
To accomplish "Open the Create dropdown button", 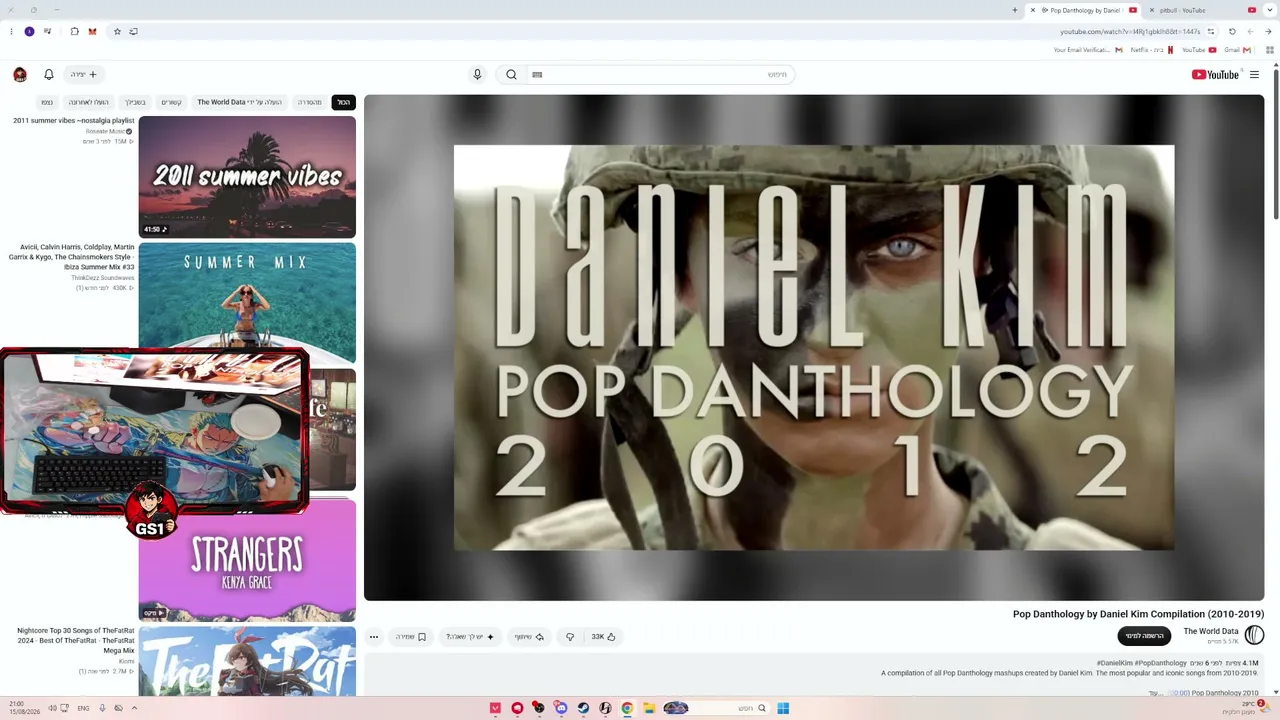I will [84, 74].
